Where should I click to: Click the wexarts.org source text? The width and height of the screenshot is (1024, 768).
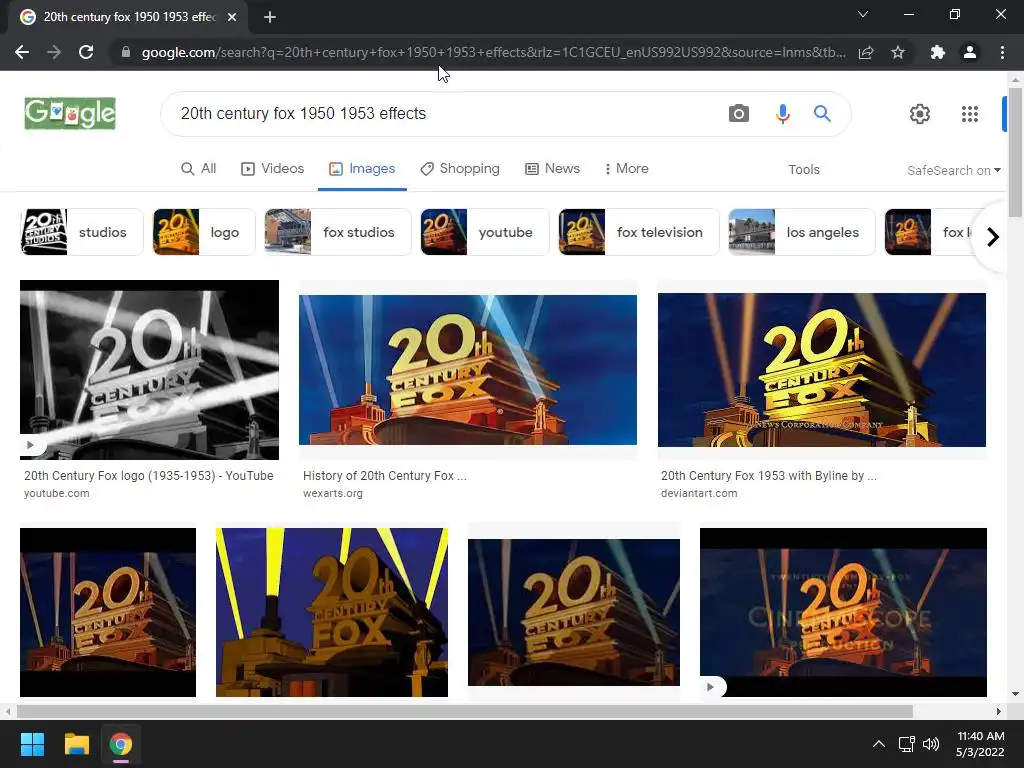(x=332, y=493)
